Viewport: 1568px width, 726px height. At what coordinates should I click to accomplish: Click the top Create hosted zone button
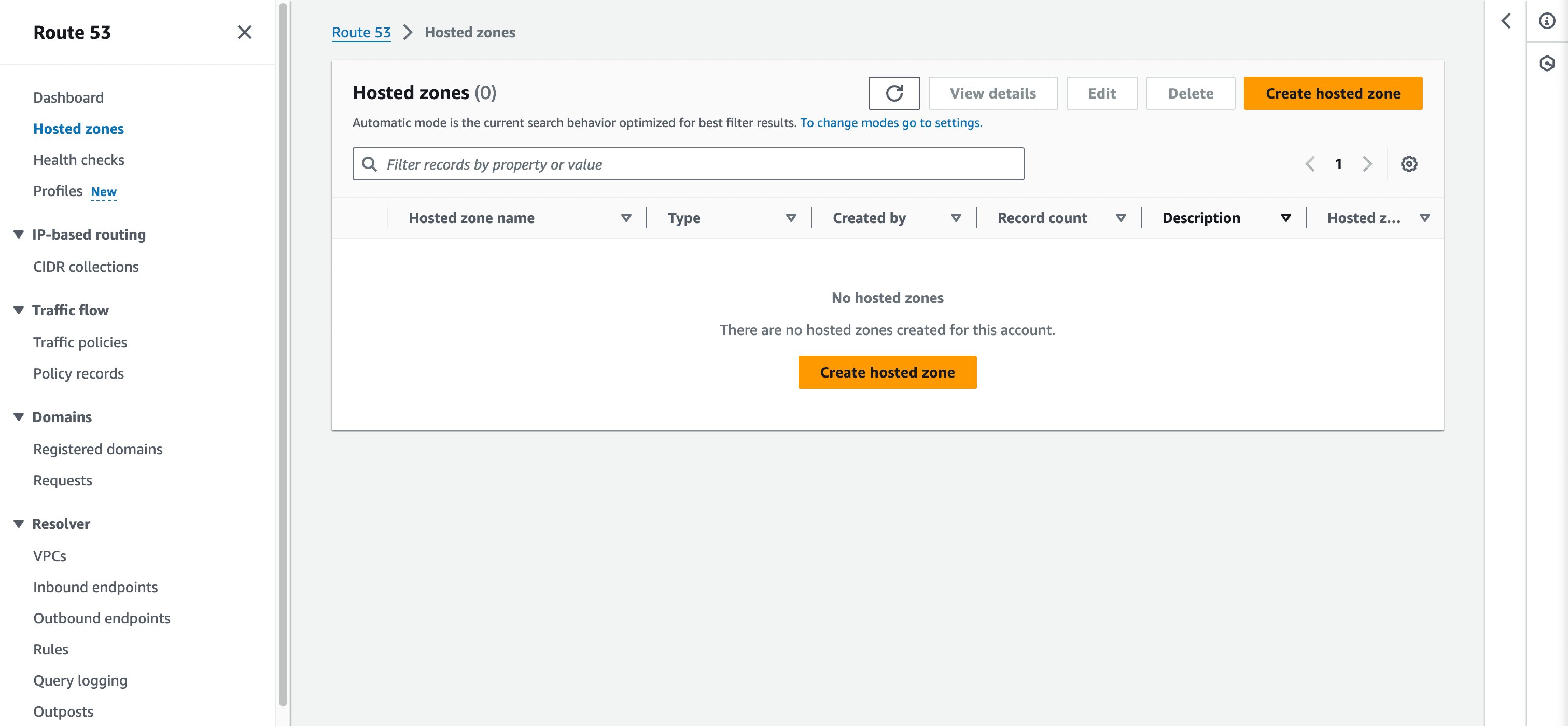pos(1333,93)
